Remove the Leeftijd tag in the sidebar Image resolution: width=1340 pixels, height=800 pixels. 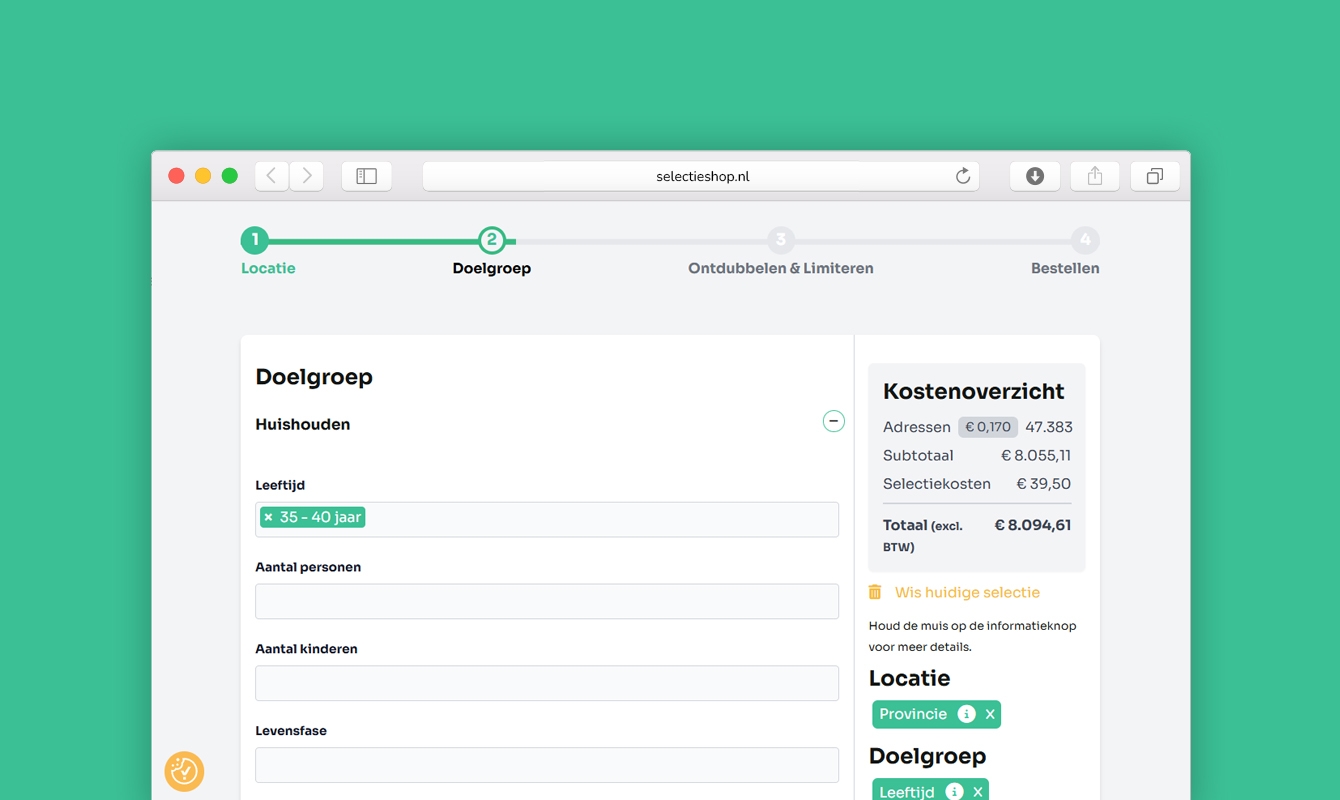978,791
